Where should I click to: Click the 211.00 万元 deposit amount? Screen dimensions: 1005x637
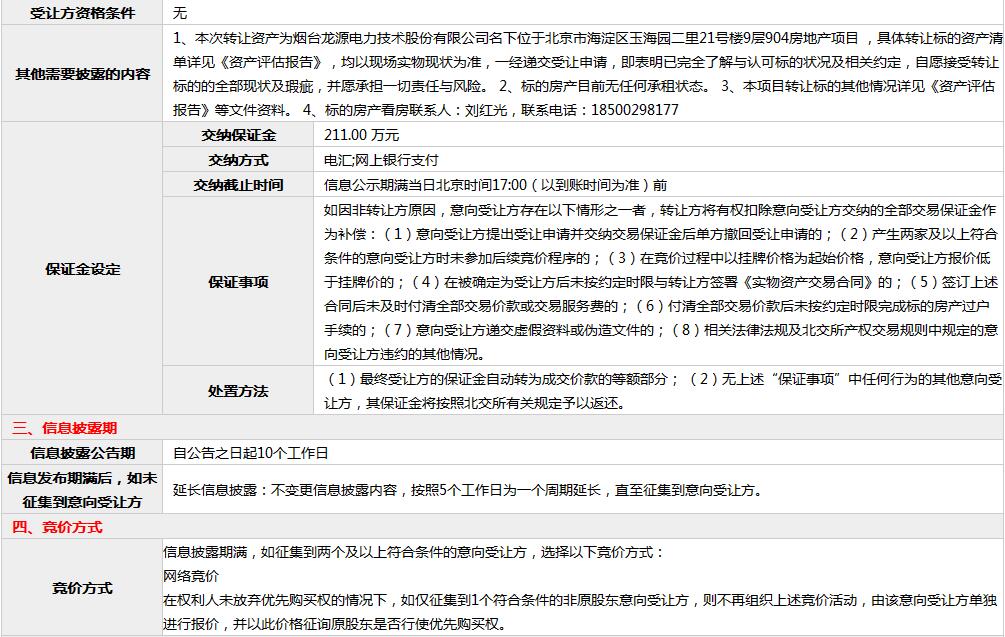[x=362, y=135]
